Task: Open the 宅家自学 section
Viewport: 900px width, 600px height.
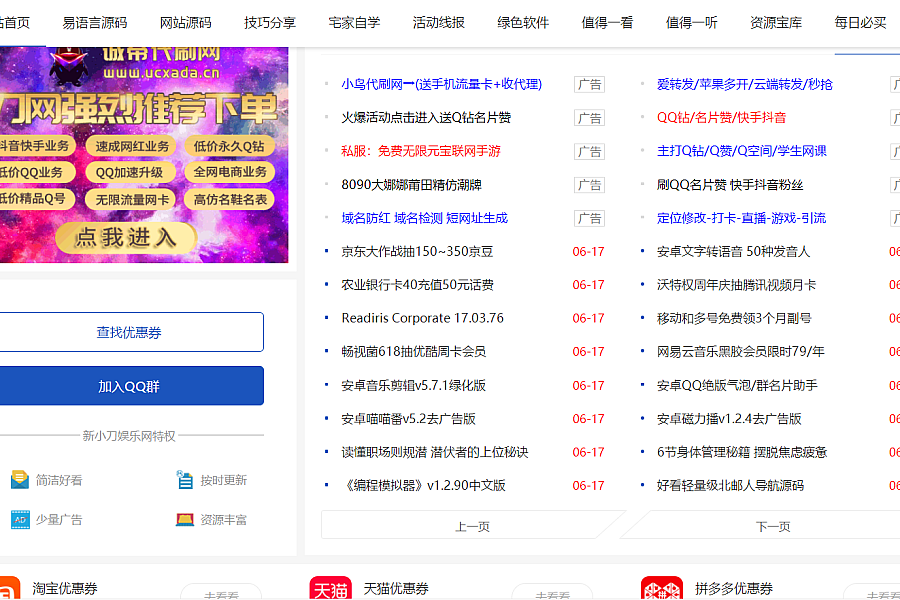Action: (354, 23)
